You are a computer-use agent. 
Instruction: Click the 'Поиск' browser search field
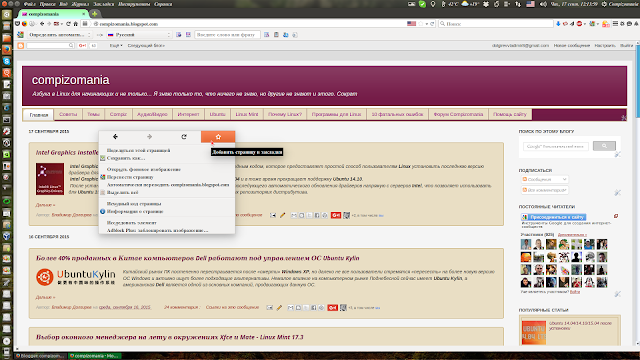496,24
